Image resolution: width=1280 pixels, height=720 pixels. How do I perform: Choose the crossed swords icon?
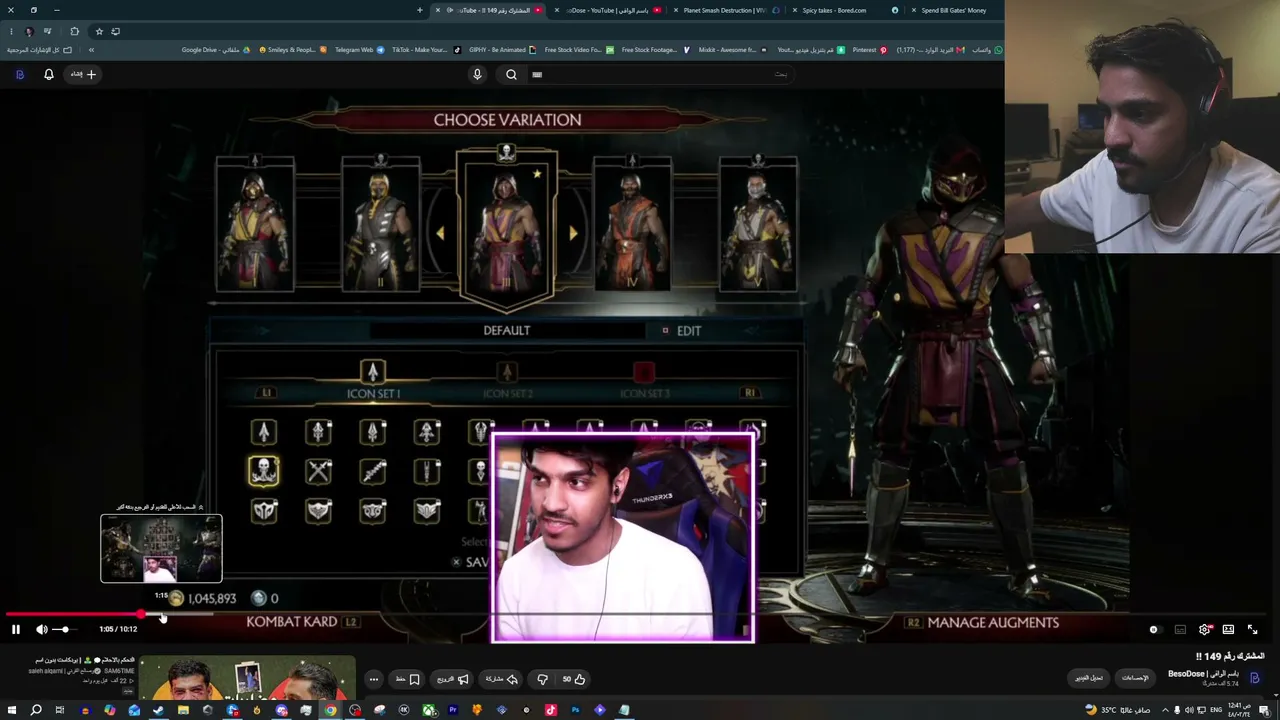pyautogui.click(x=318, y=471)
